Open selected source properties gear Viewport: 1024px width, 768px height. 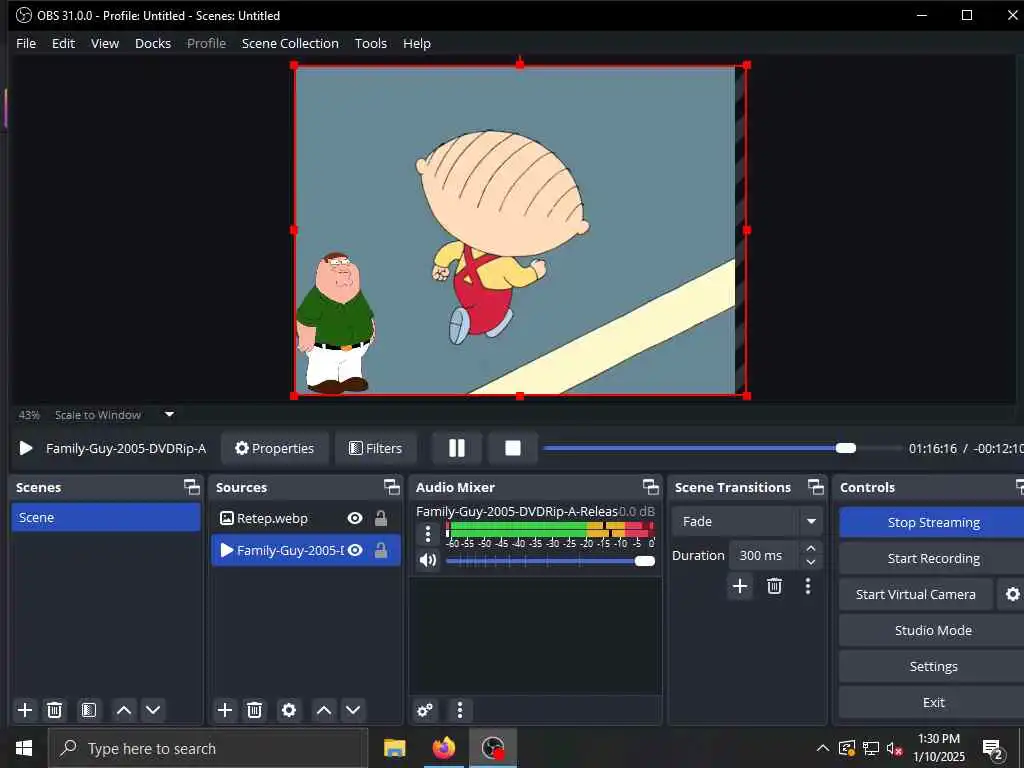[x=289, y=710]
